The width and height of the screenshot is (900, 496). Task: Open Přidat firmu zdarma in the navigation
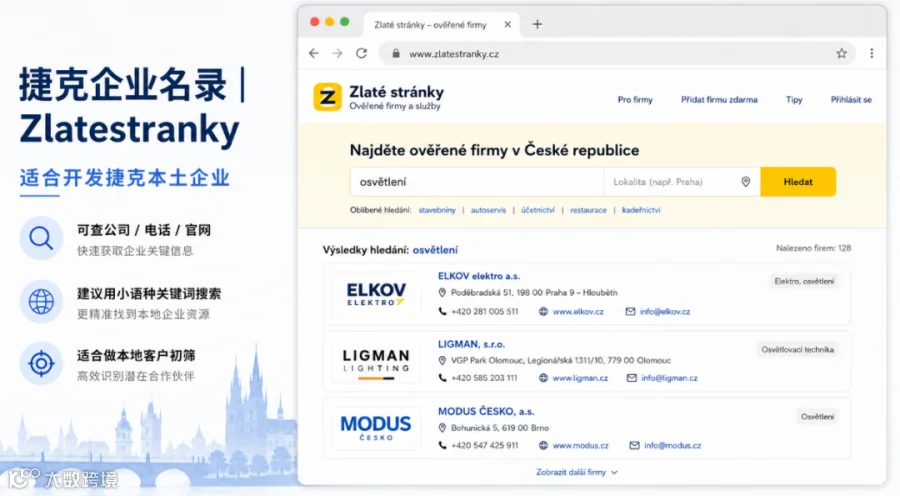(x=719, y=100)
